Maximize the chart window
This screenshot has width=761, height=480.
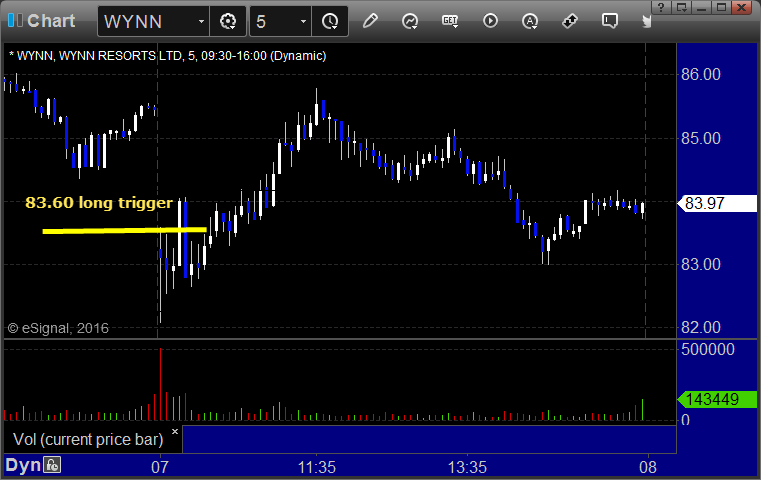click(722, 7)
